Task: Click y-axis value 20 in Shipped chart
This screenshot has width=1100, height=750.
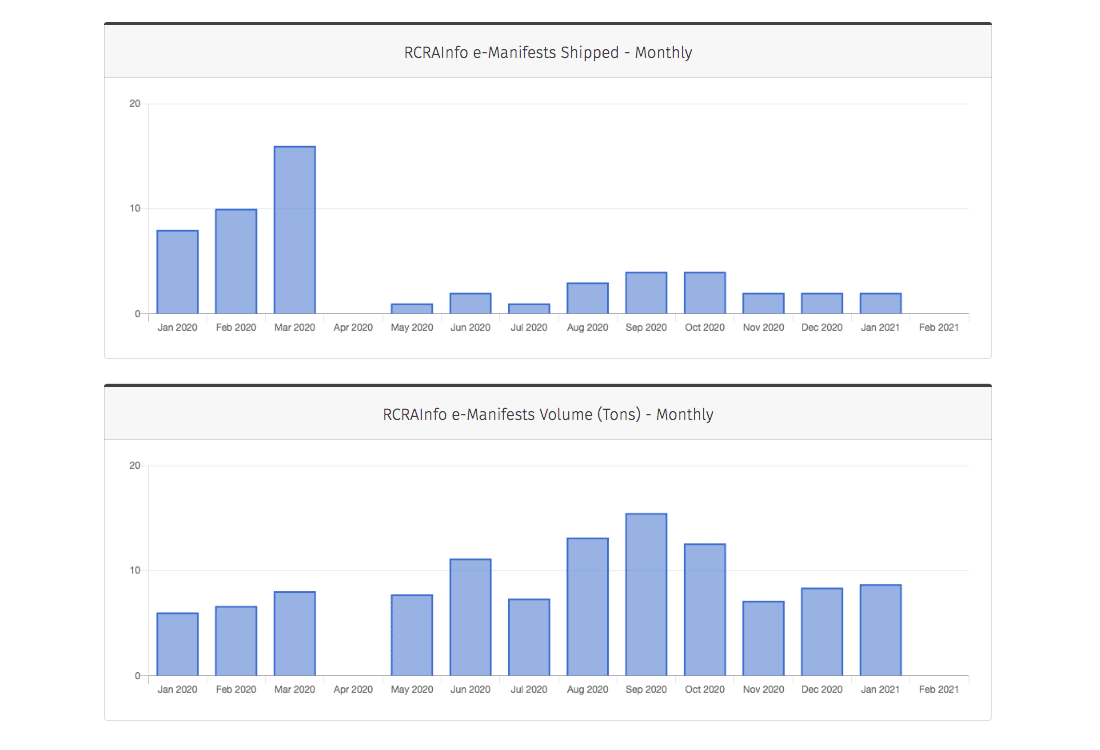Action: click(x=135, y=104)
